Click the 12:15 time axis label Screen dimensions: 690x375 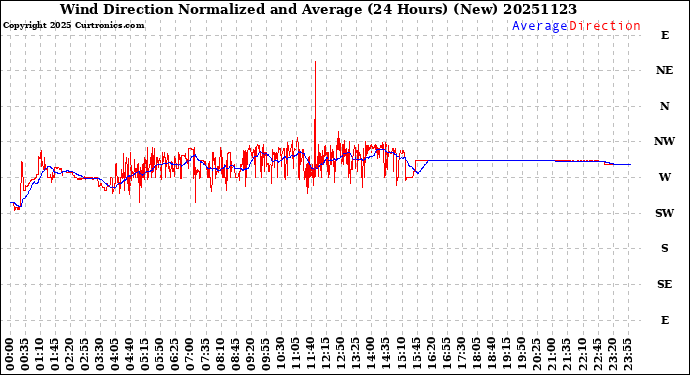click(x=326, y=354)
